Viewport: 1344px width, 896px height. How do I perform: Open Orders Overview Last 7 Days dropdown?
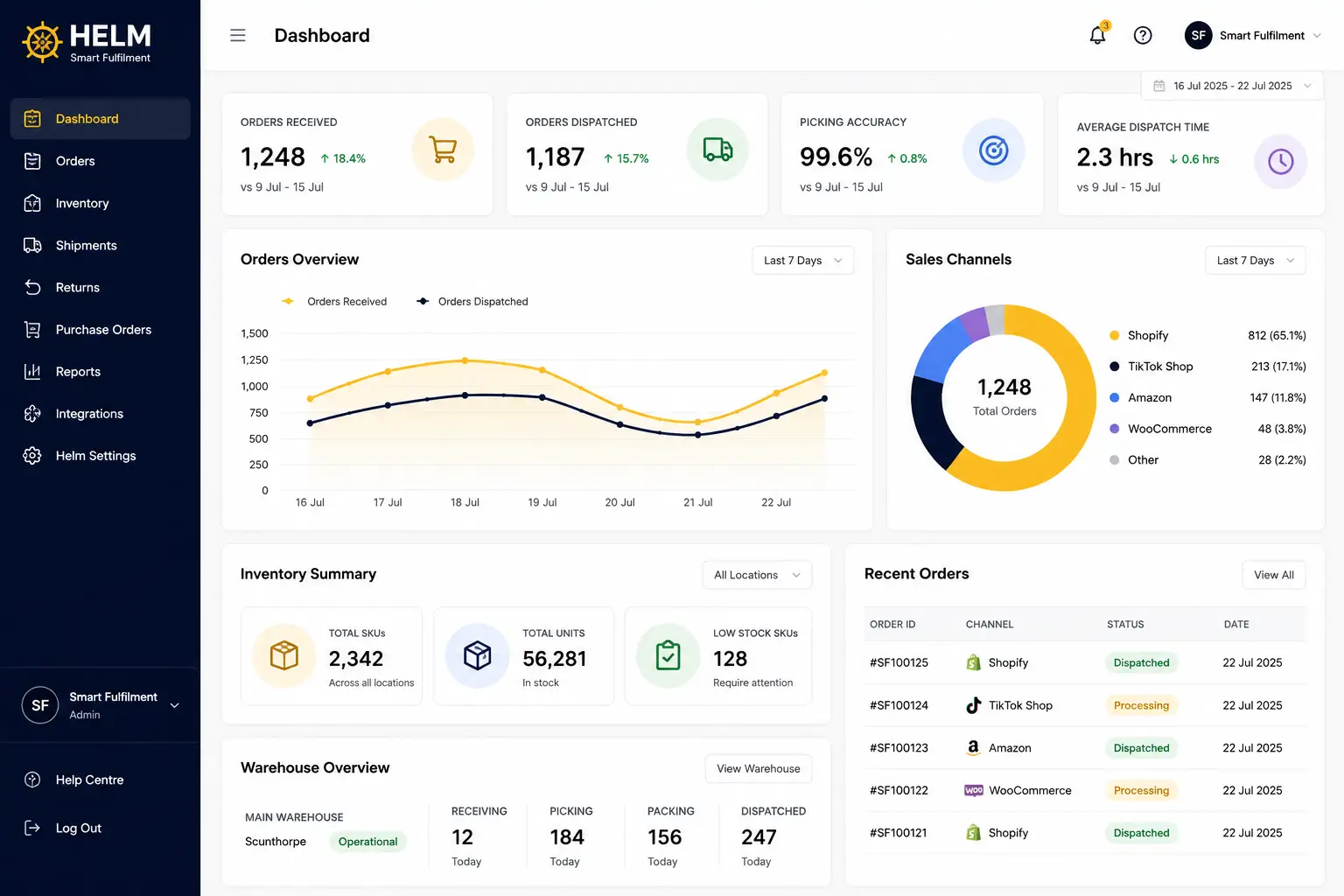[803, 261]
